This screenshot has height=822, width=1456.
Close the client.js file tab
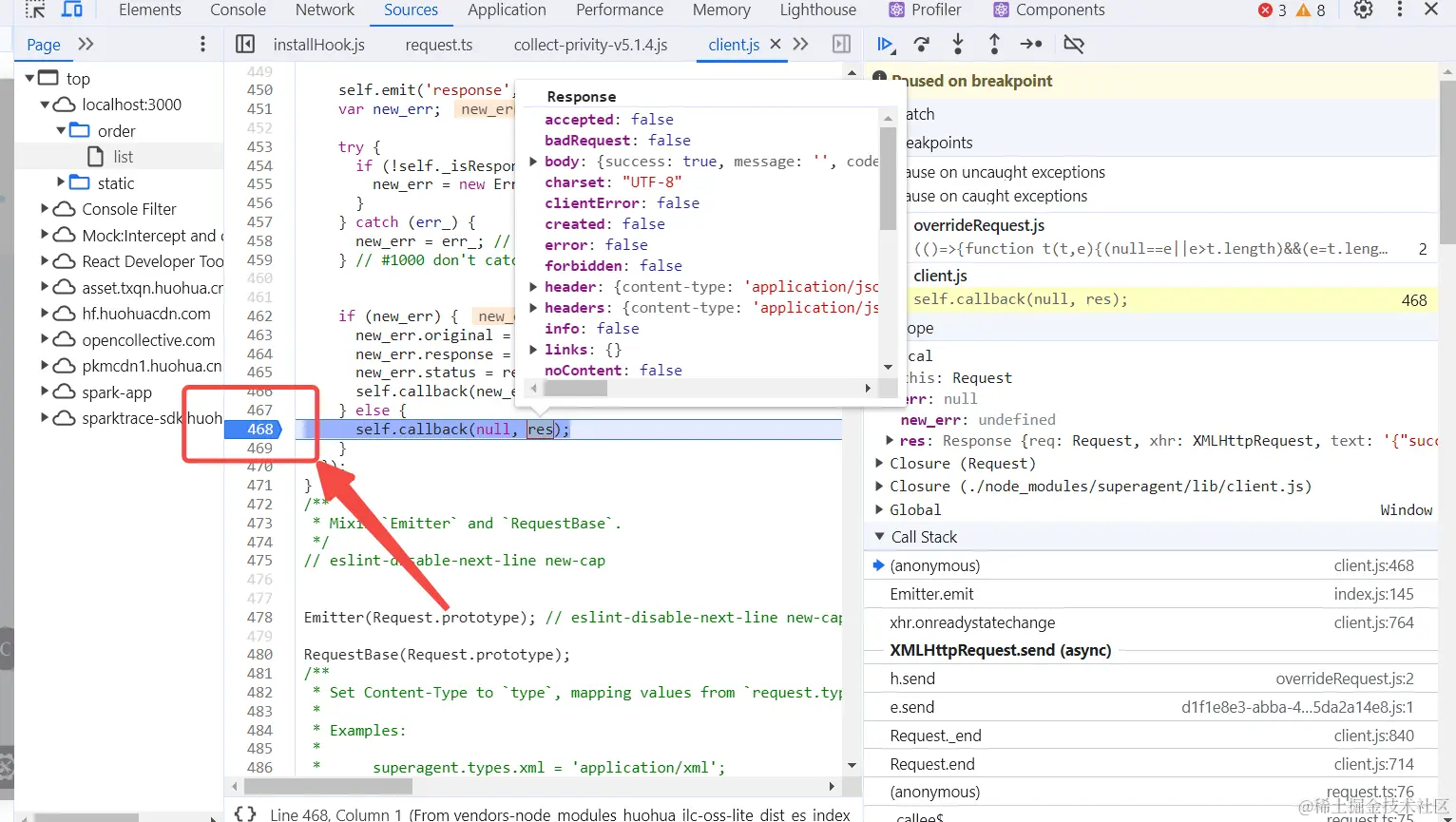[776, 44]
